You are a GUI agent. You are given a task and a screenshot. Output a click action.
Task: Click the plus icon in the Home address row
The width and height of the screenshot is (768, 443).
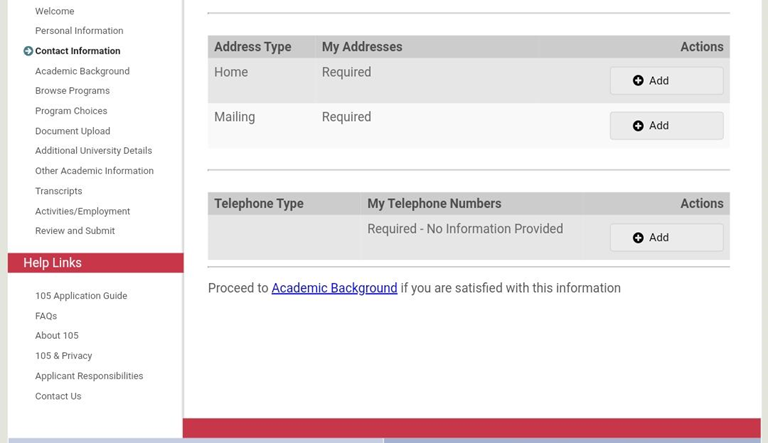point(638,81)
